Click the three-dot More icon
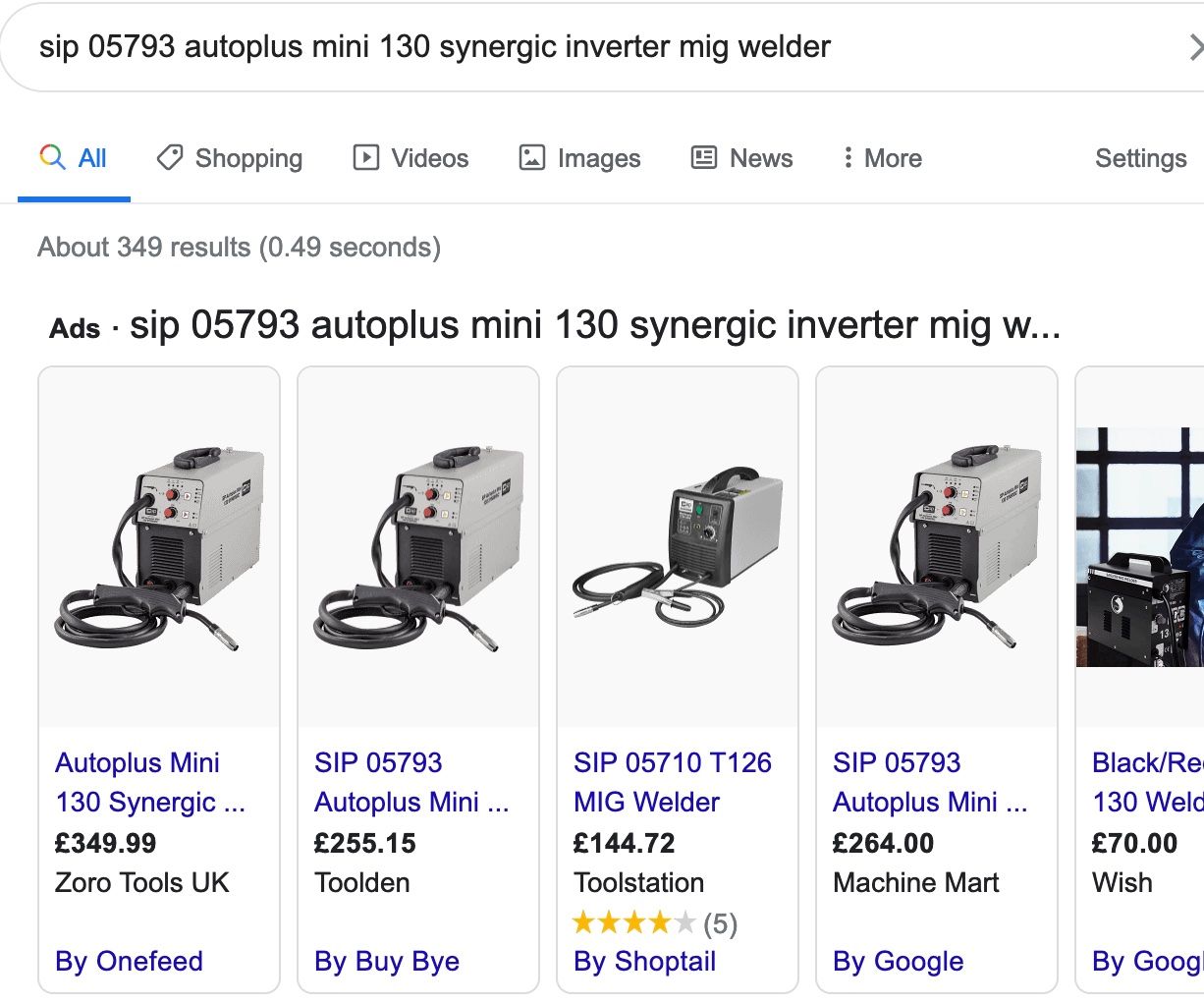Viewport: 1204px width, 1004px height. point(848,157)
